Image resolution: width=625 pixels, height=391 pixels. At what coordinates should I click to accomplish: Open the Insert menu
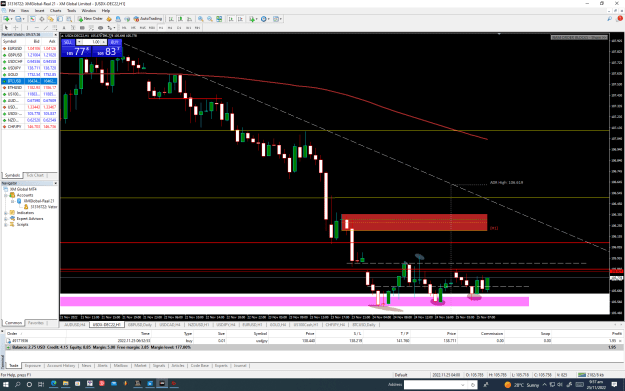pos(39,10)
